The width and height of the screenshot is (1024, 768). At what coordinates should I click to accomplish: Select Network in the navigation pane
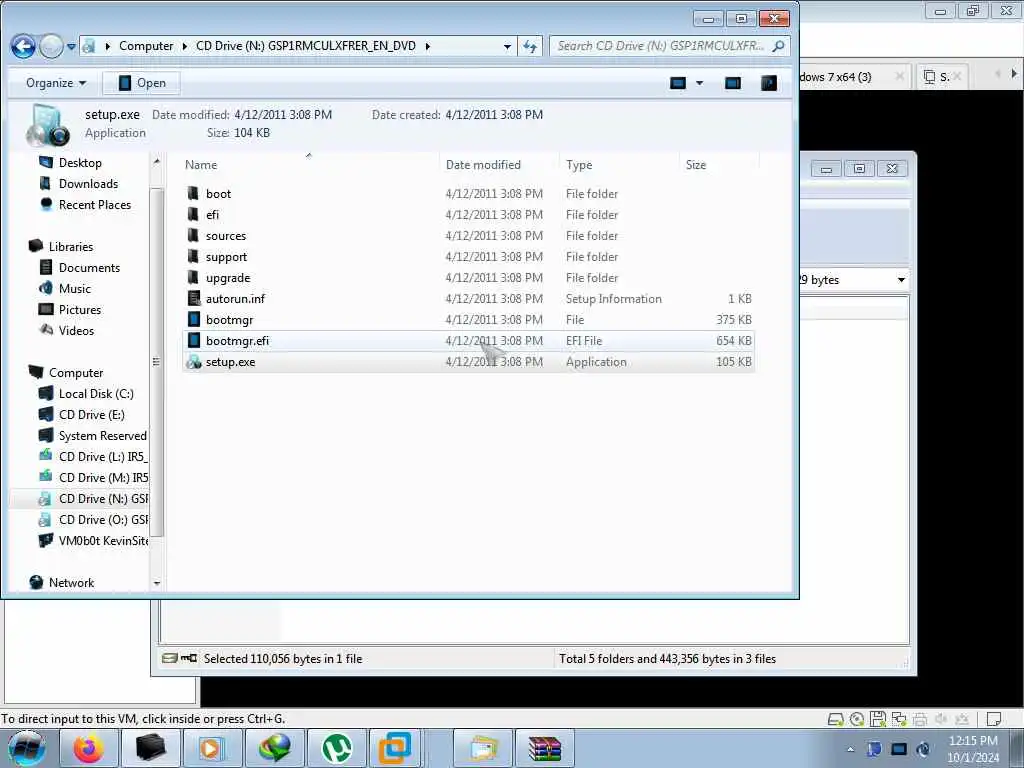pyautogui.click(x=71, y=583)
